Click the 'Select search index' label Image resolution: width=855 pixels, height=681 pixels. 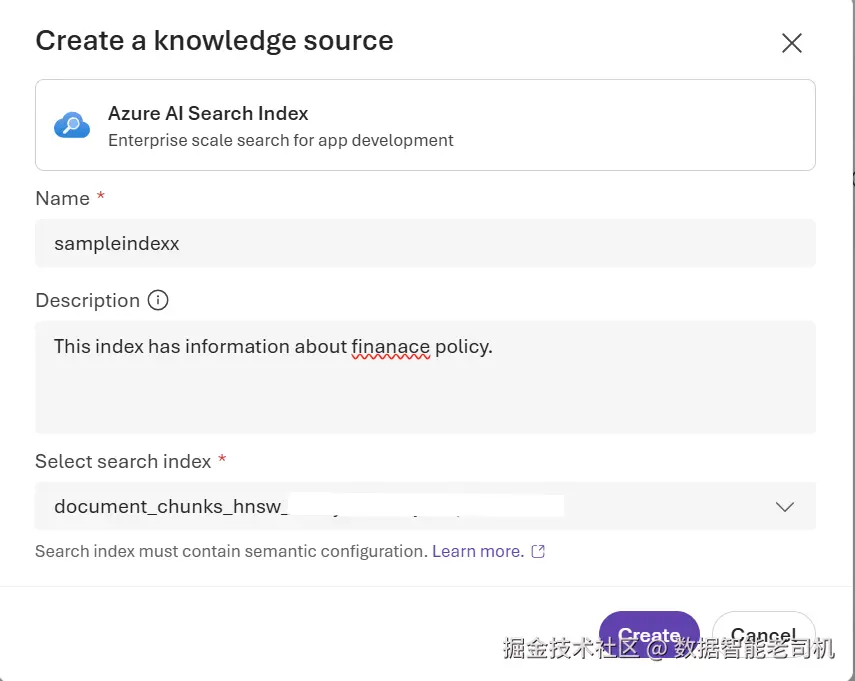(x=123, y=461)
